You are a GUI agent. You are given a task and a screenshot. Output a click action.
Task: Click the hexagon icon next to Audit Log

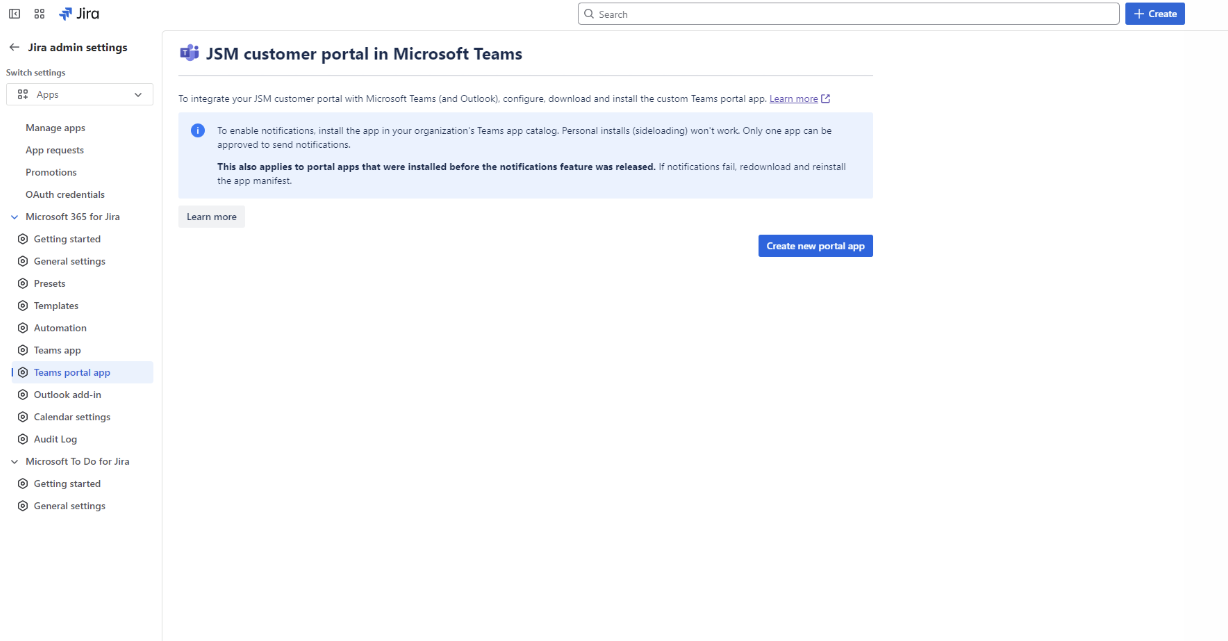23,439
